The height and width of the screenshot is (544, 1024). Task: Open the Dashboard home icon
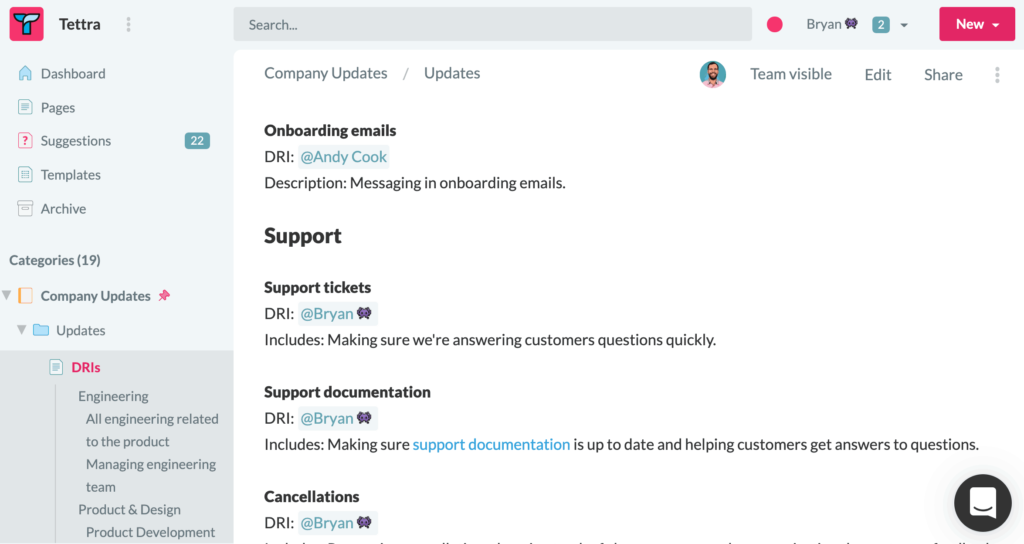[x=25, y=73]
